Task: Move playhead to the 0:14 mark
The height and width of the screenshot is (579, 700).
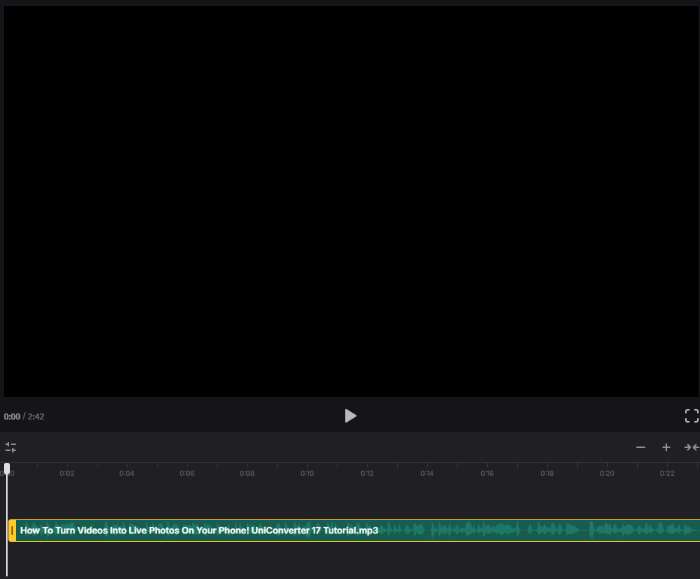Action: point(427,473)
